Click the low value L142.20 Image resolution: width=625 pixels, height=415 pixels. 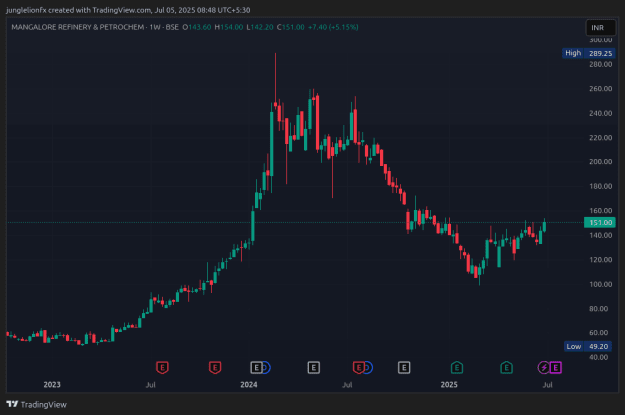260,27
